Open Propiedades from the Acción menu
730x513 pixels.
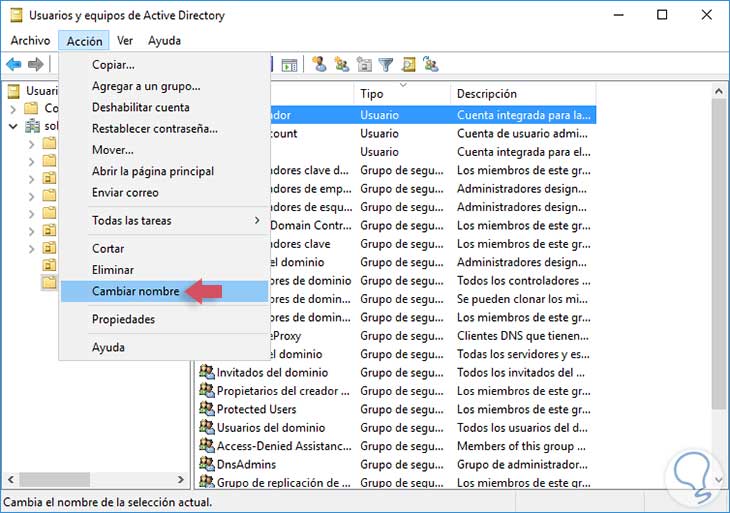164,319
